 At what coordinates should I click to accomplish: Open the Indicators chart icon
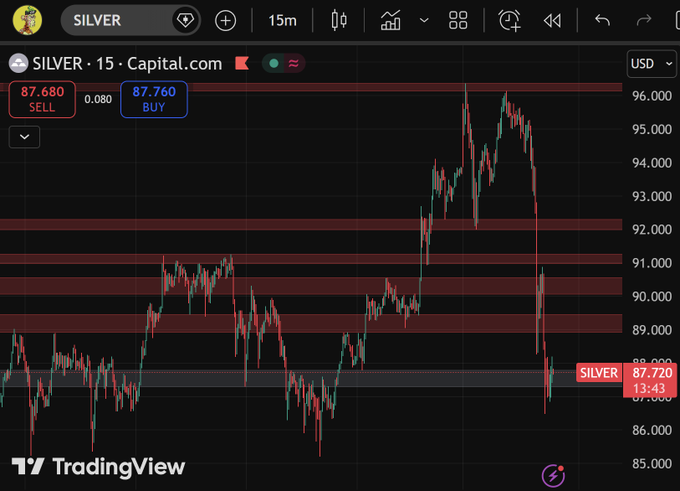[x=391, y=20]
